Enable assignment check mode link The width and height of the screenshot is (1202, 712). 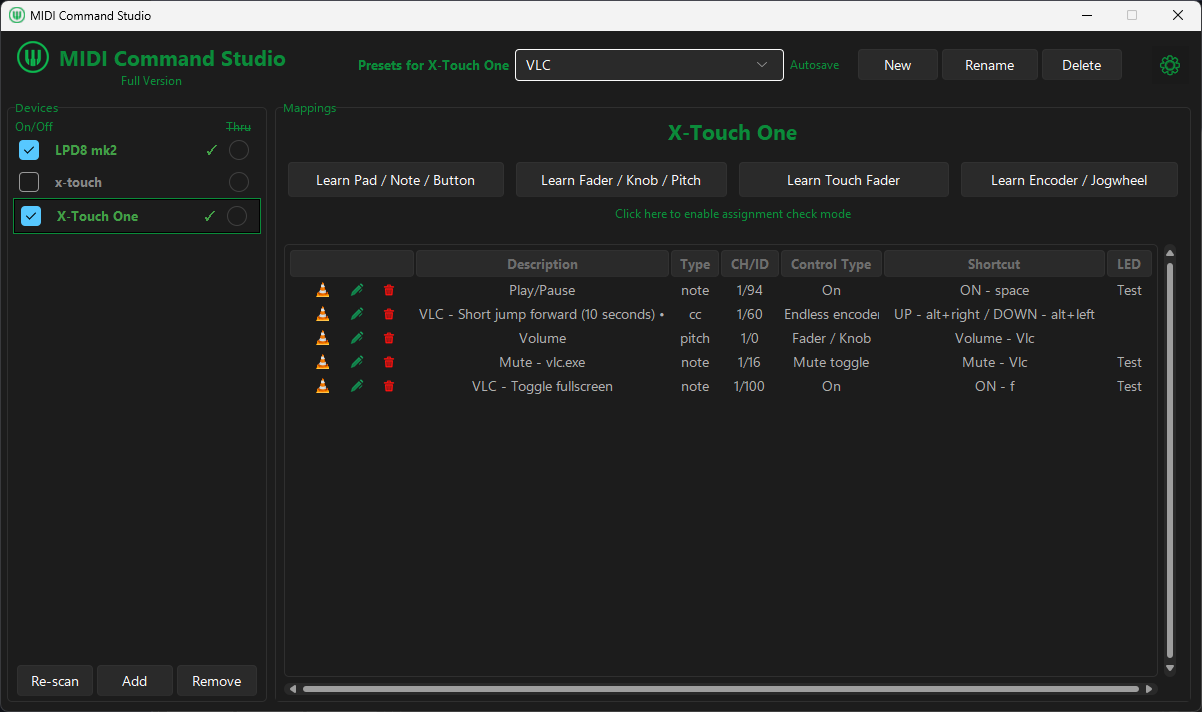[733, 214]
